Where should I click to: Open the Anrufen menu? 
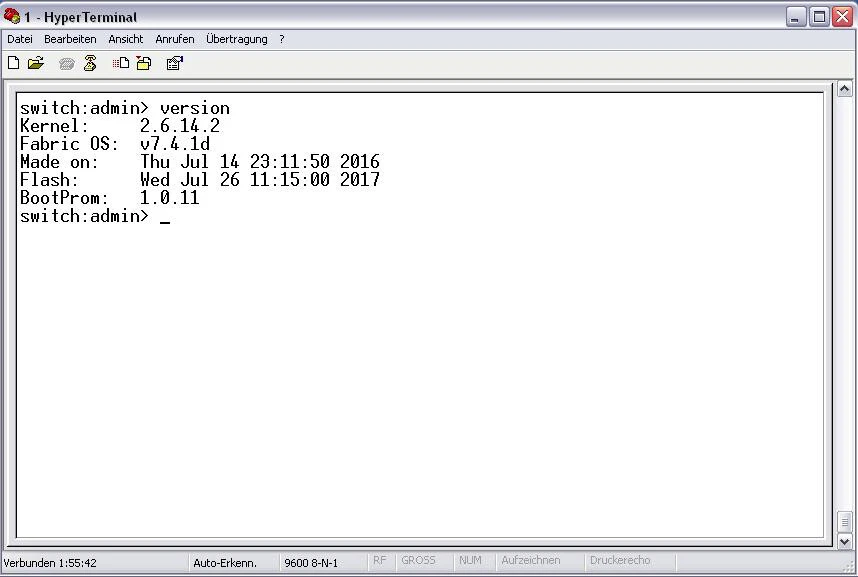click(x=175, y=39)
